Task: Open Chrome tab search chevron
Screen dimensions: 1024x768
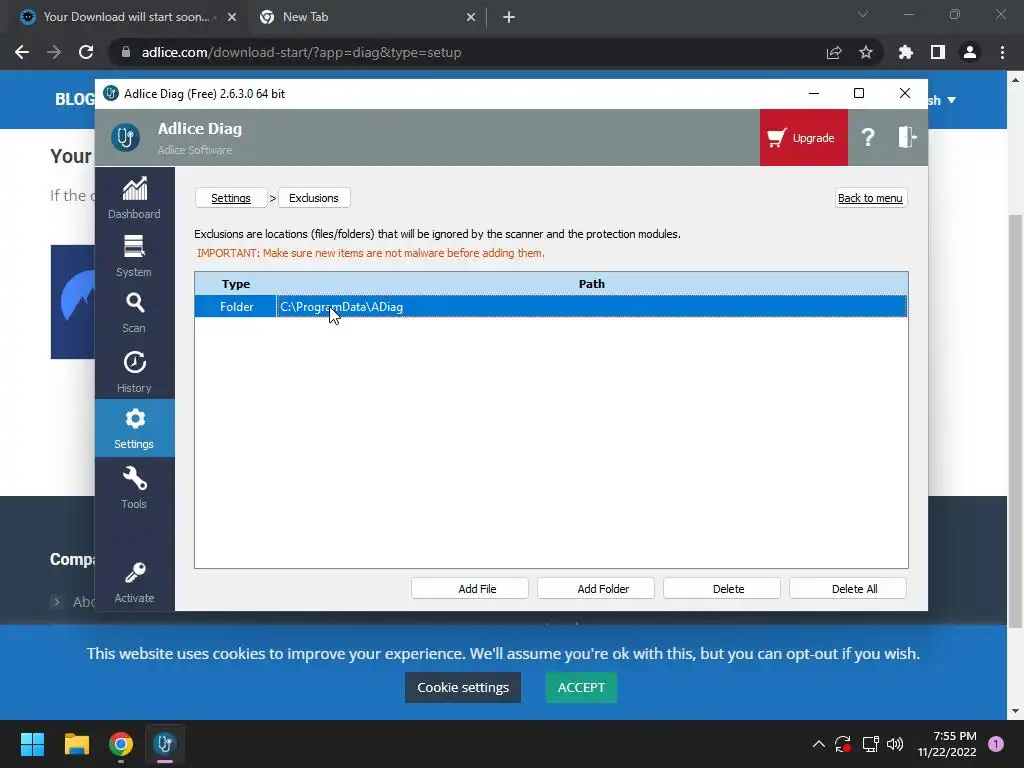Action: 863,14
